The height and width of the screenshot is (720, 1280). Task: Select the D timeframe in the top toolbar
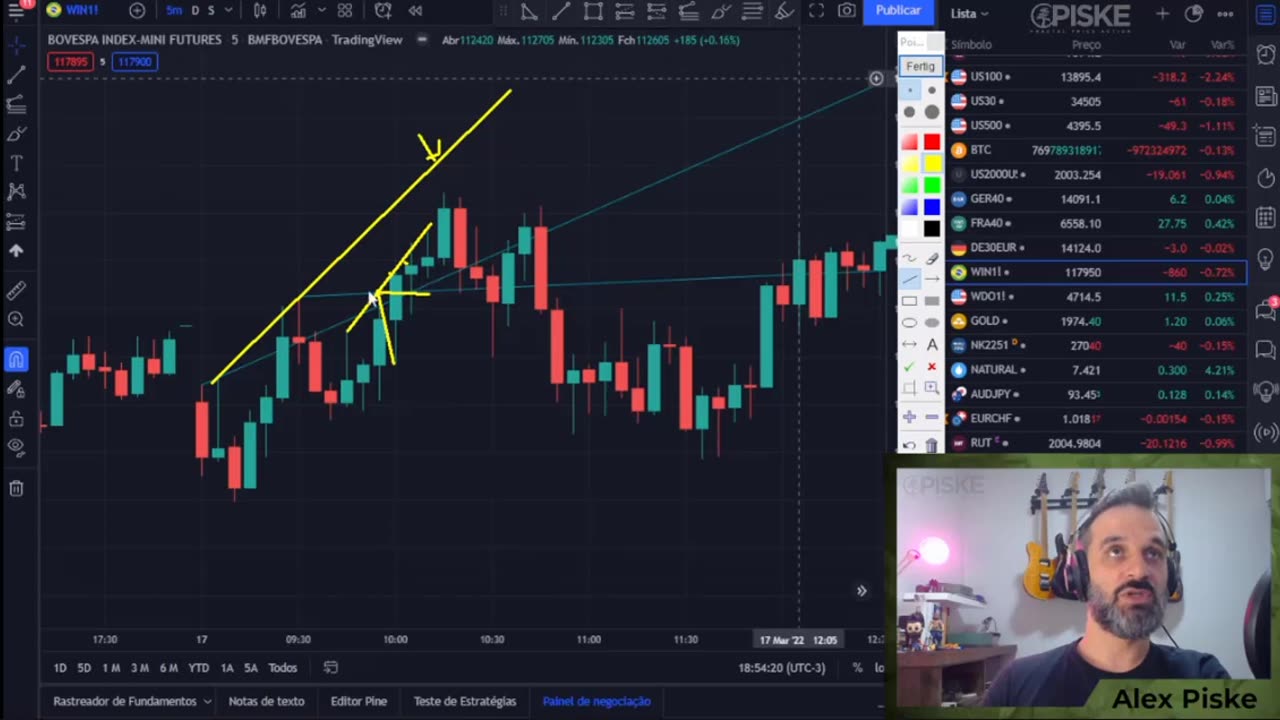pos(195,10)
